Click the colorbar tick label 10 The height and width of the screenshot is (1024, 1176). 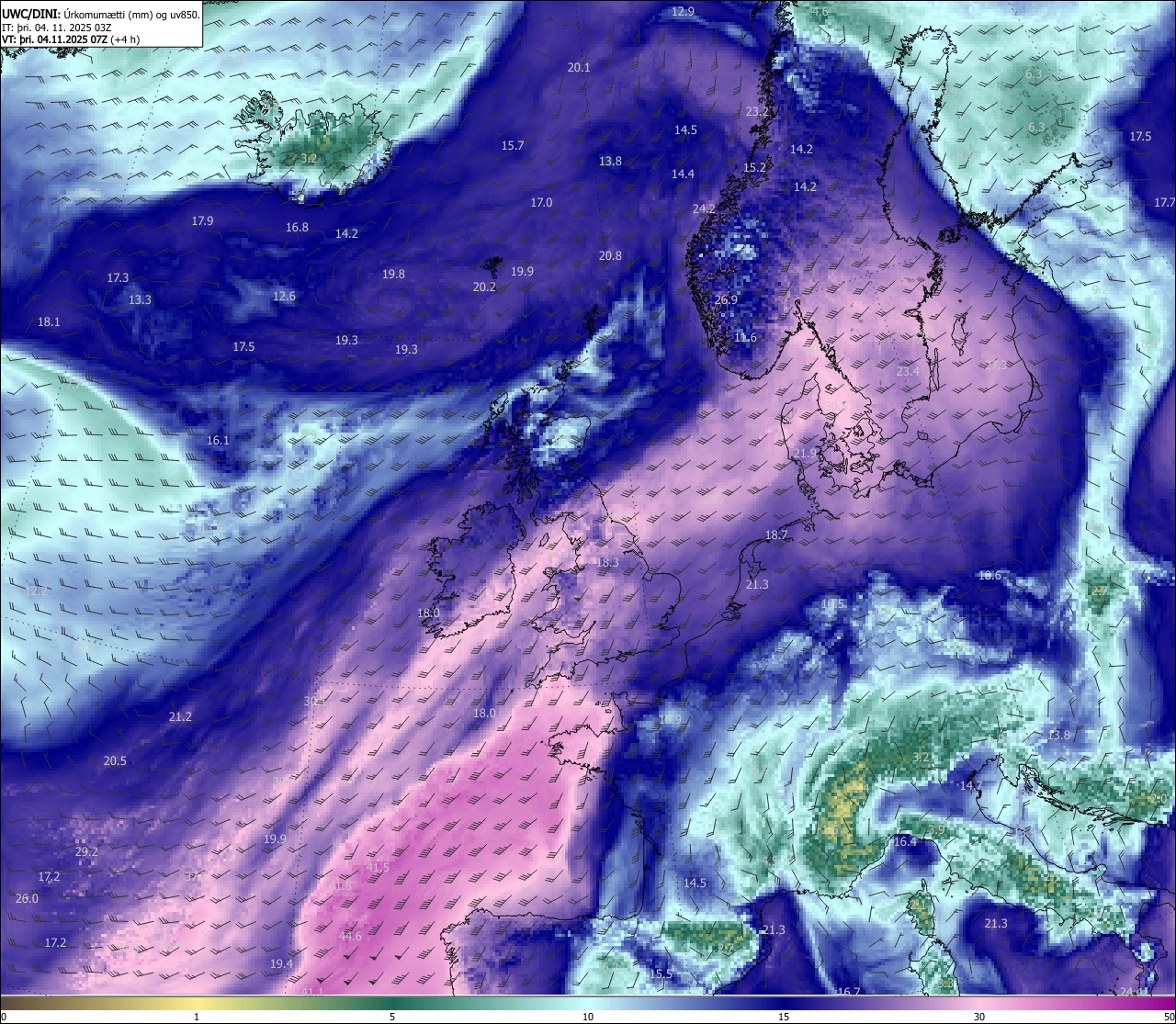click(588, 1017)
